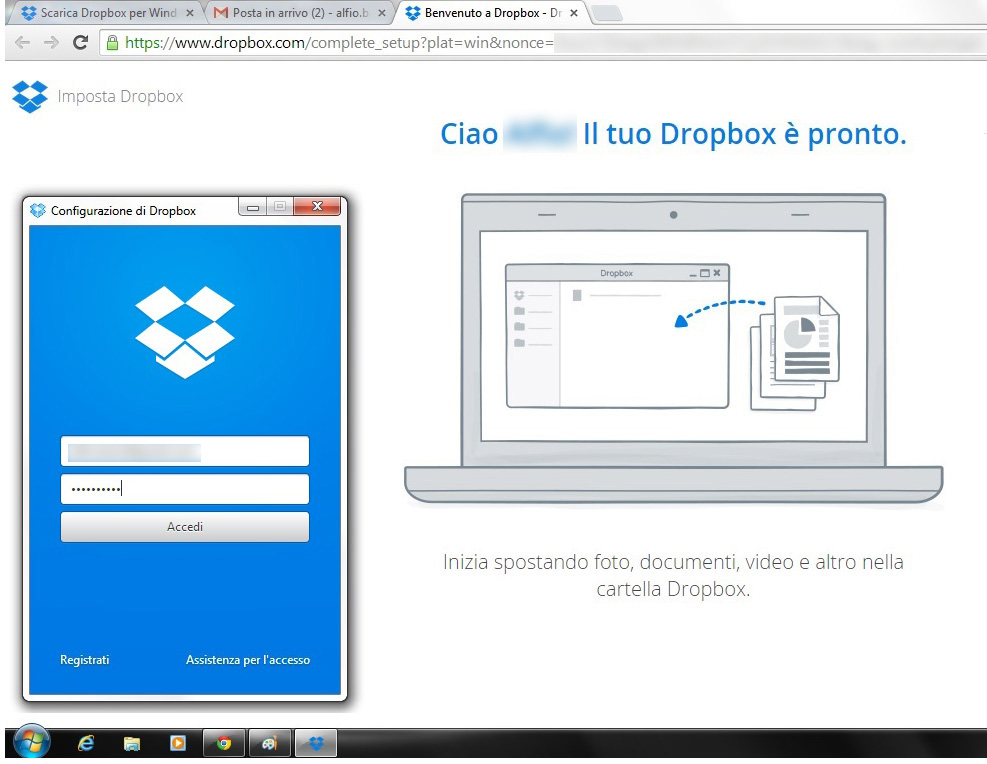
Task: Close the Benvenuto a Dropbox tab
Action: tap(573, 13)
